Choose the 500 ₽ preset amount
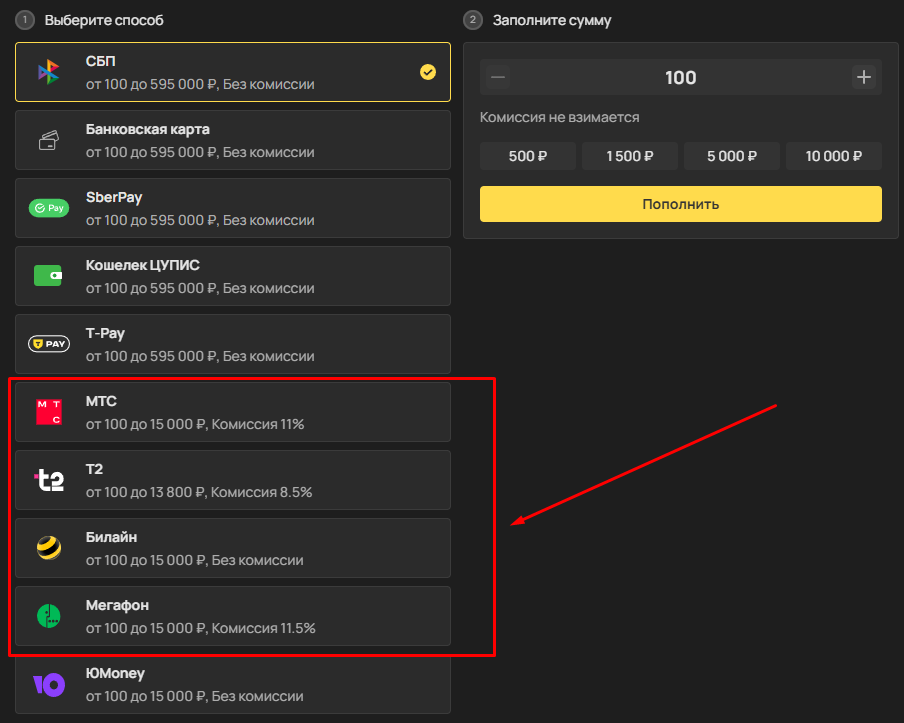This screenshot has width=904, height=723. click(528, 156)
